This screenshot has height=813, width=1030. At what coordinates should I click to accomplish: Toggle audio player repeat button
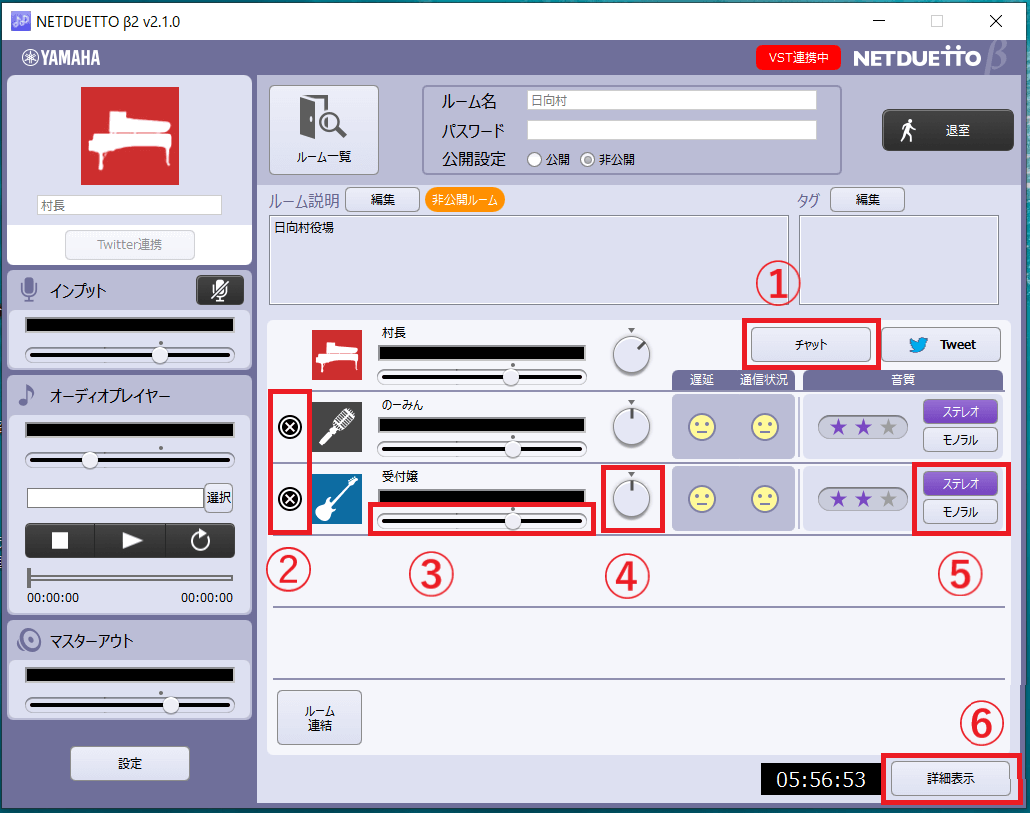(200, 540)
